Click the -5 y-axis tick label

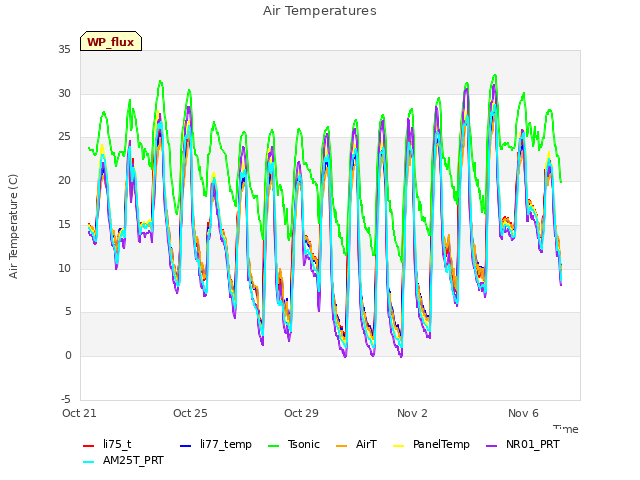coord(66,399)
